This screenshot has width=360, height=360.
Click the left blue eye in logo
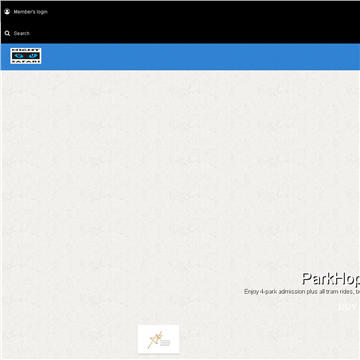click(x=19, y=56)
